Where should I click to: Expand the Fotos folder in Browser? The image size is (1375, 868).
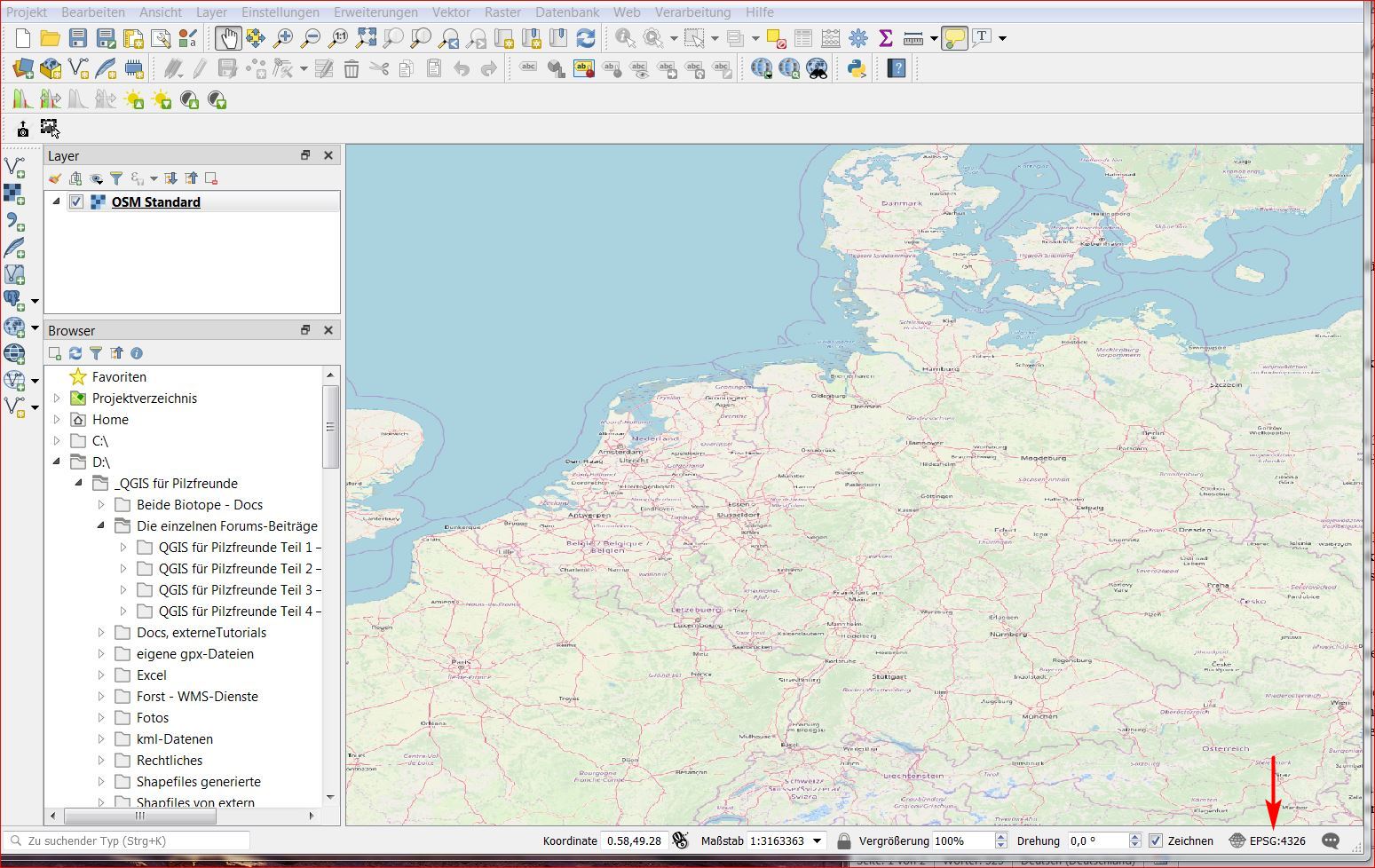click(x=101, y=718)
